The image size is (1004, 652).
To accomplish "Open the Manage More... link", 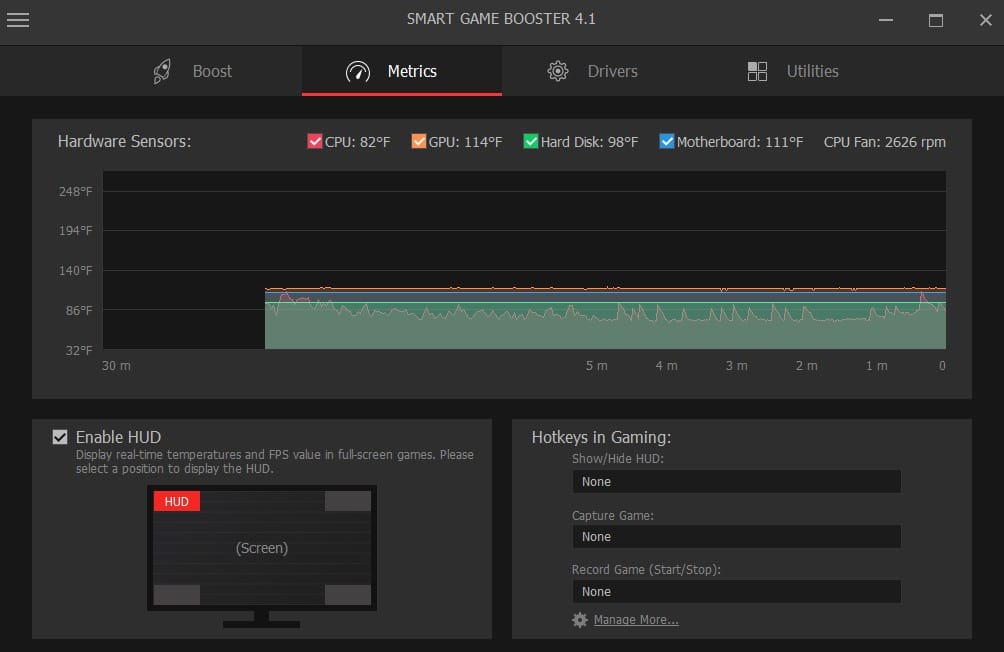I will [x=636, y=619].
